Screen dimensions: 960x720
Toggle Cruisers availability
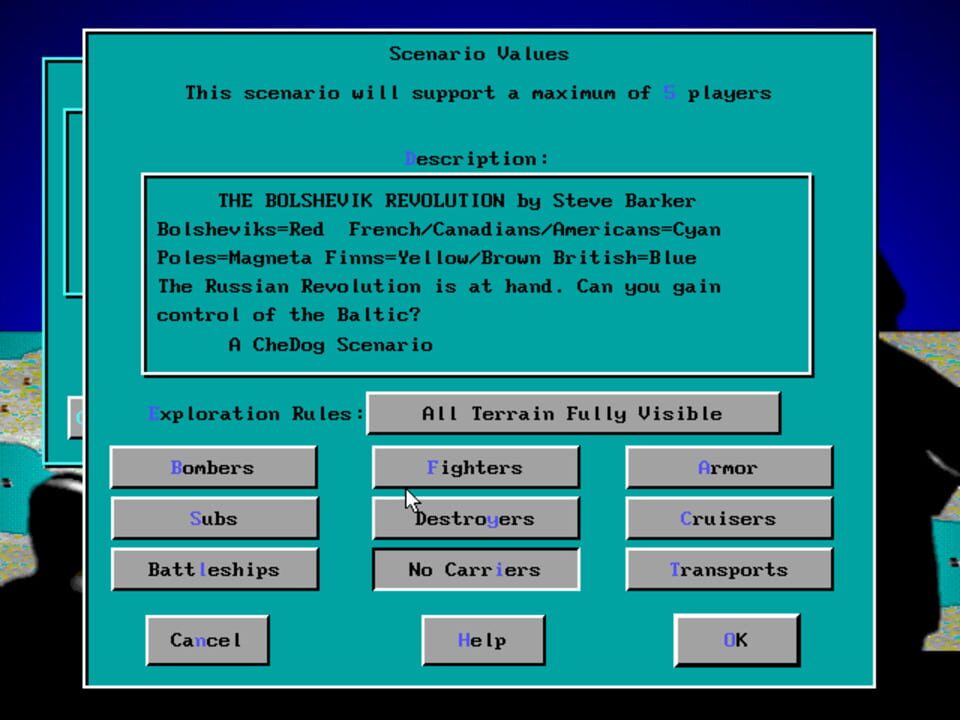click(728, 518)
